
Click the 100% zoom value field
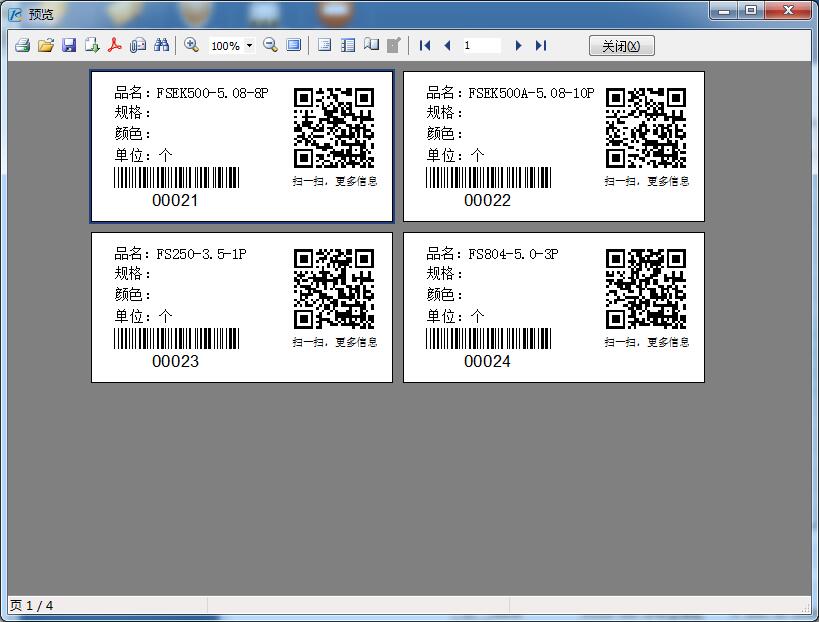(226, 46)
